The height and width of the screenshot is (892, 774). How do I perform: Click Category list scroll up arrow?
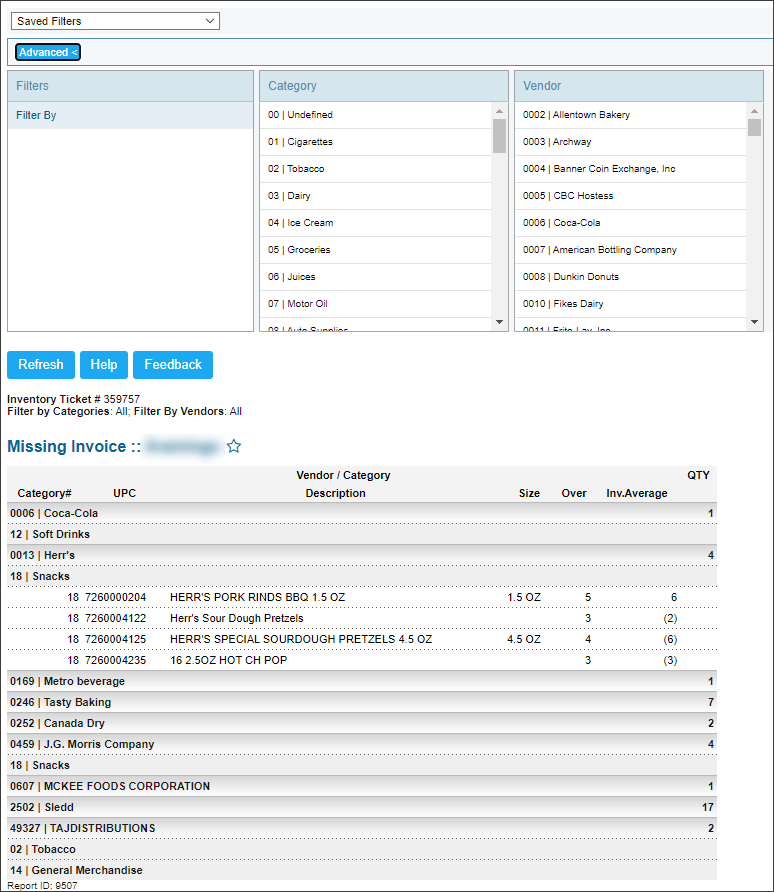click(x=499, y=112)
